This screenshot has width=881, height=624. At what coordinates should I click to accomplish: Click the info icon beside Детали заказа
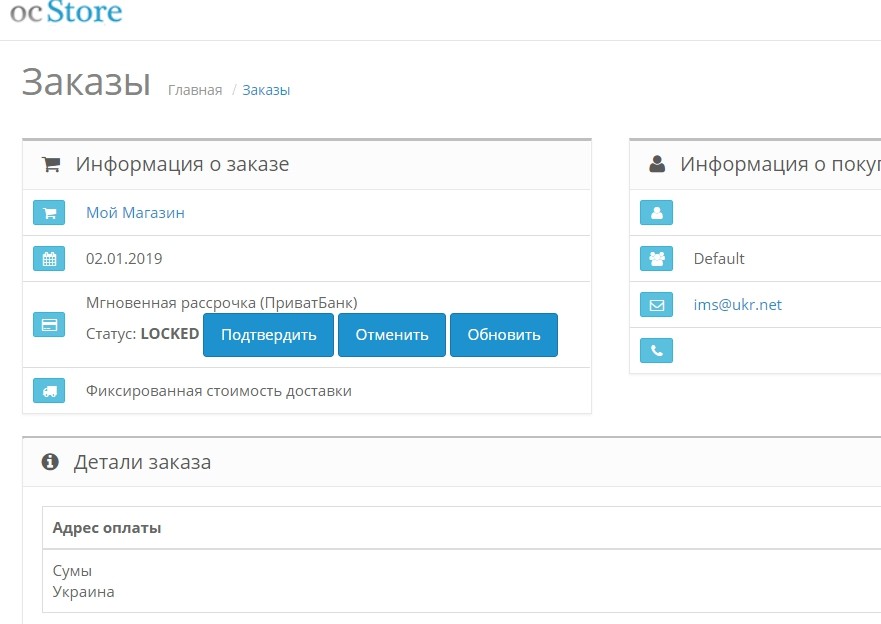click(x=50, y=462)
